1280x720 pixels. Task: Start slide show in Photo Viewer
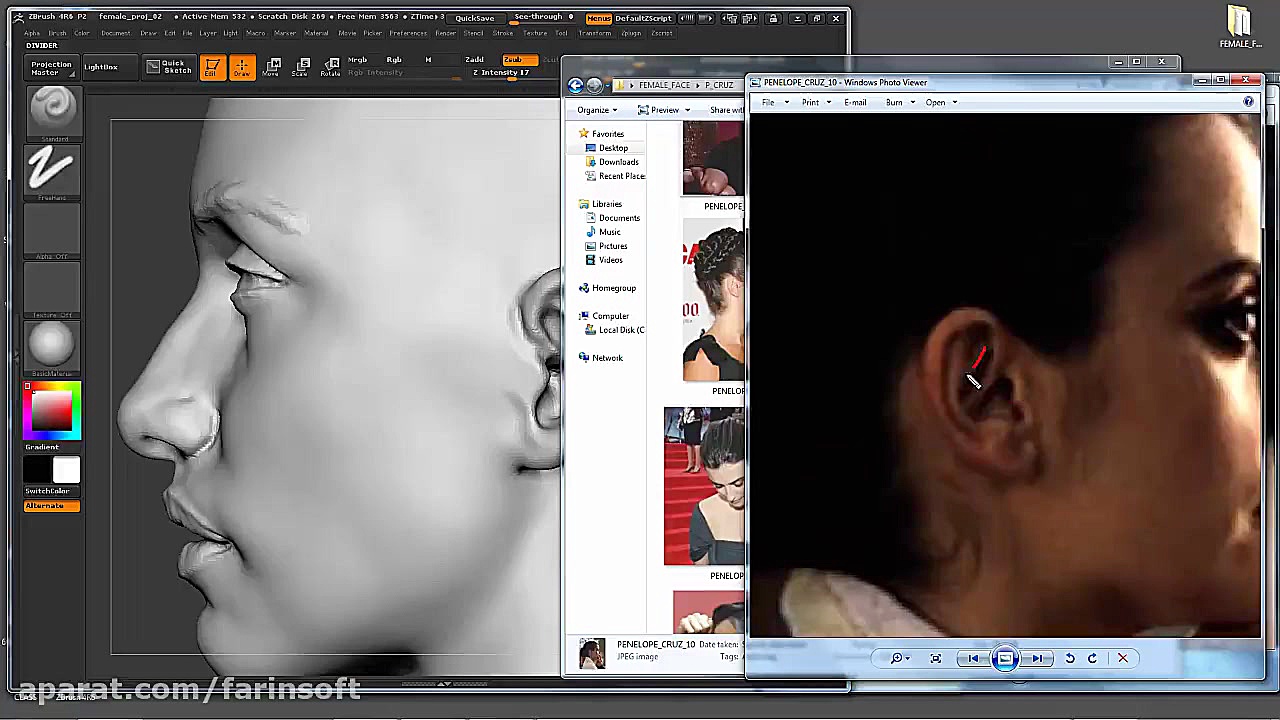pos(1005,658)
